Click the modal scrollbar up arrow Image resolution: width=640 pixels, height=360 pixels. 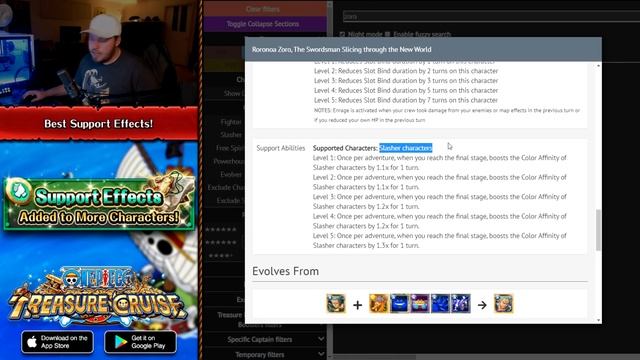click(x=598, y=66)
